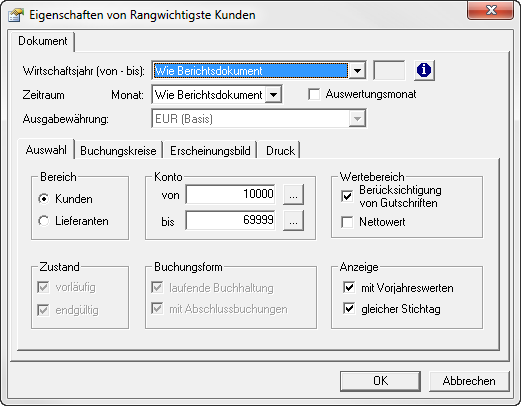Click the Konto bis field 69999

[x=230, y=220]
